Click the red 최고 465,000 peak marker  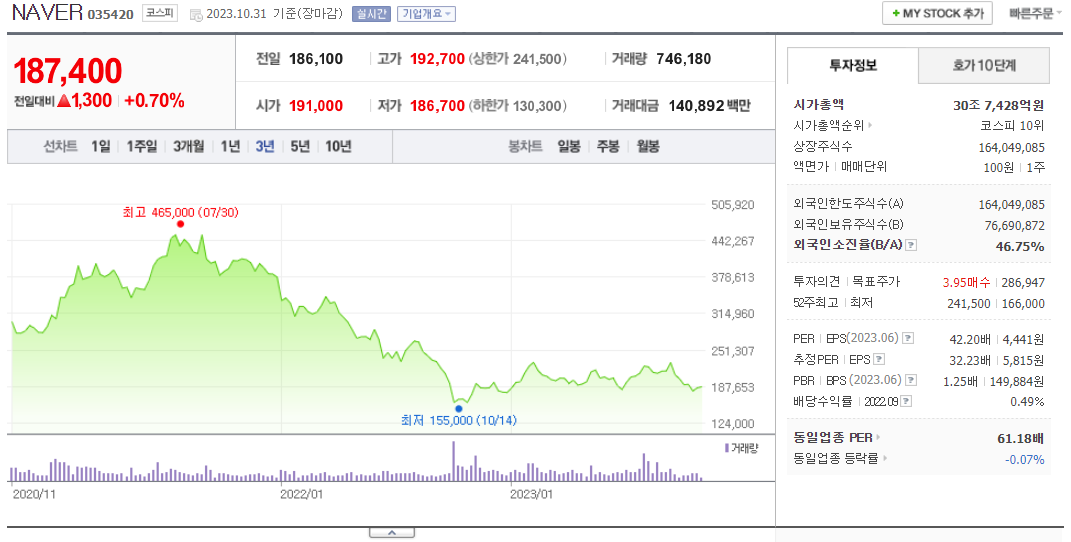coord(180,224)
